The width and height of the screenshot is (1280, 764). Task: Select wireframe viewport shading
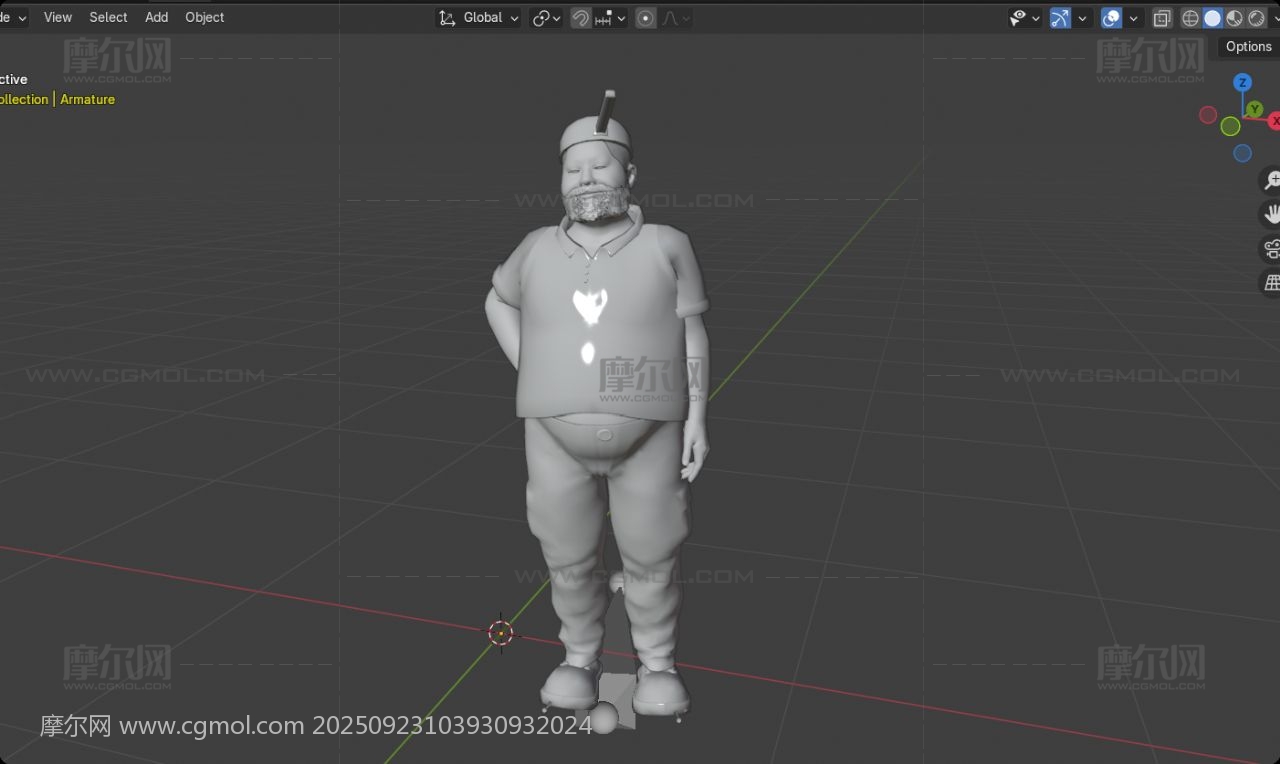[x=1190, y=18]
